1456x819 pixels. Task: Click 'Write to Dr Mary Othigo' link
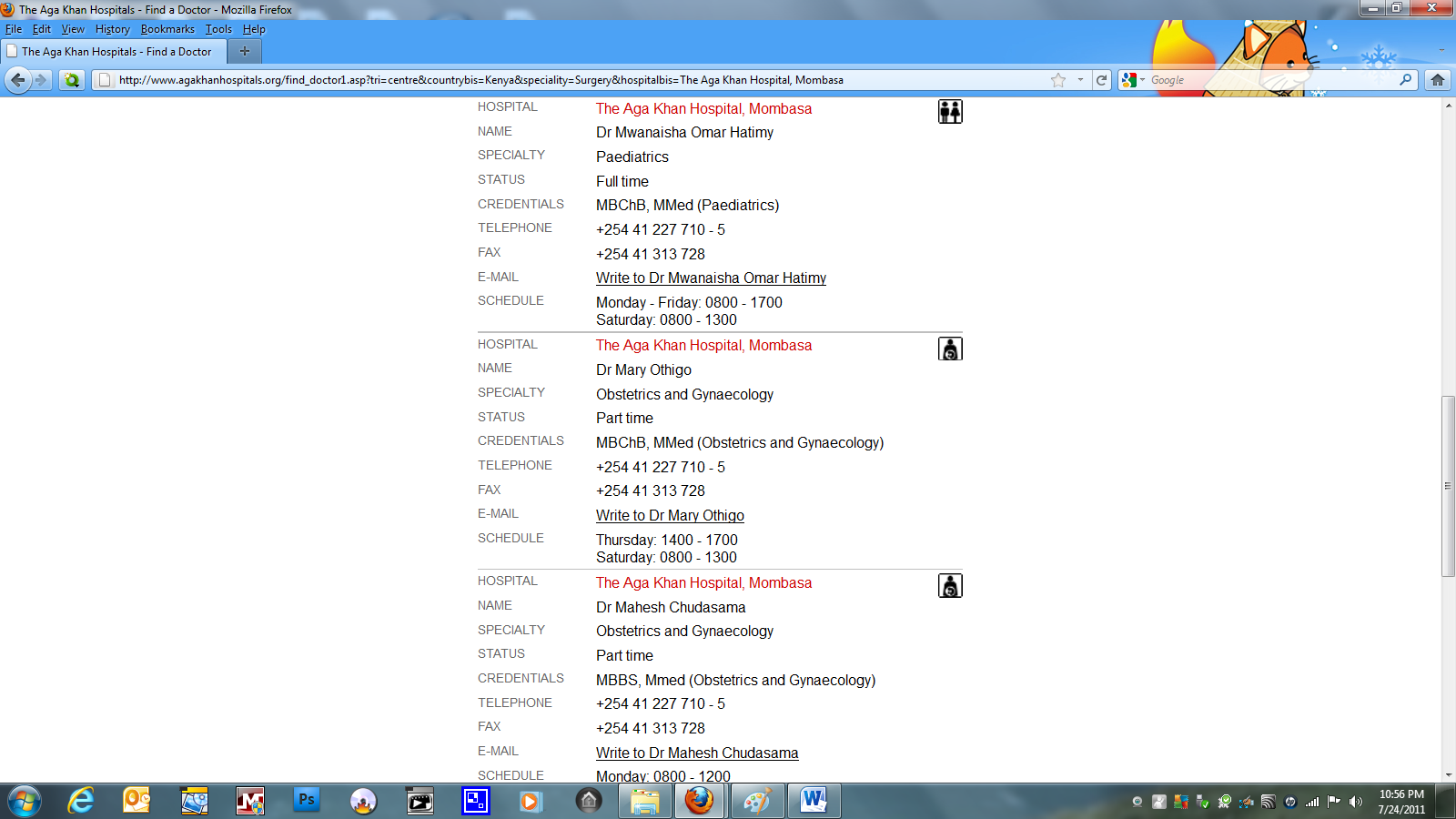pos(670,516)
